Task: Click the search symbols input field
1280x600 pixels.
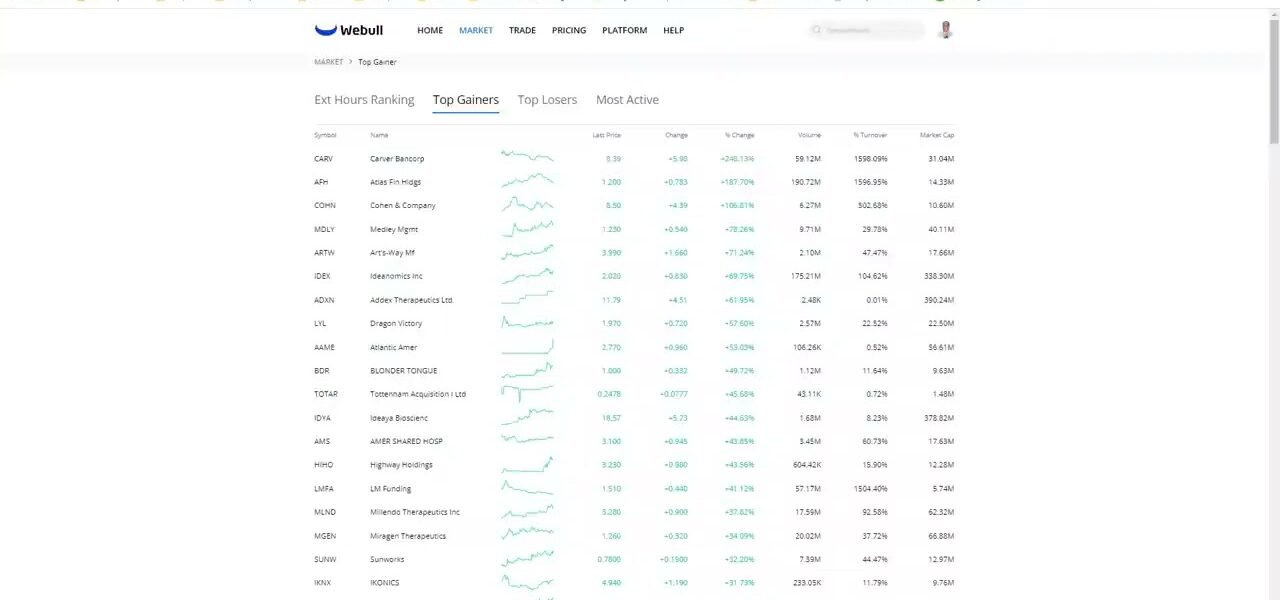Action: coord(870,30)
